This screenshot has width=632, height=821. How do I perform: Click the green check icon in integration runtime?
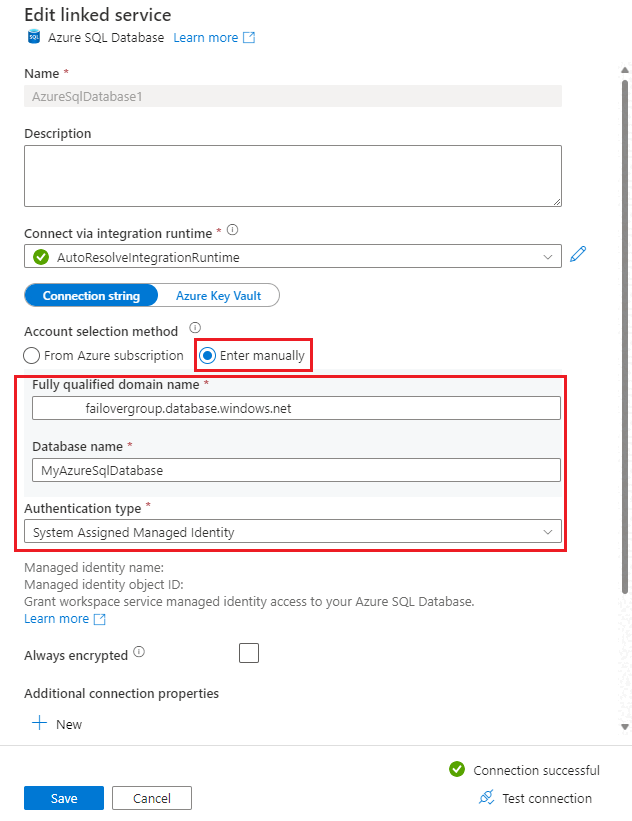click(41, 257)
